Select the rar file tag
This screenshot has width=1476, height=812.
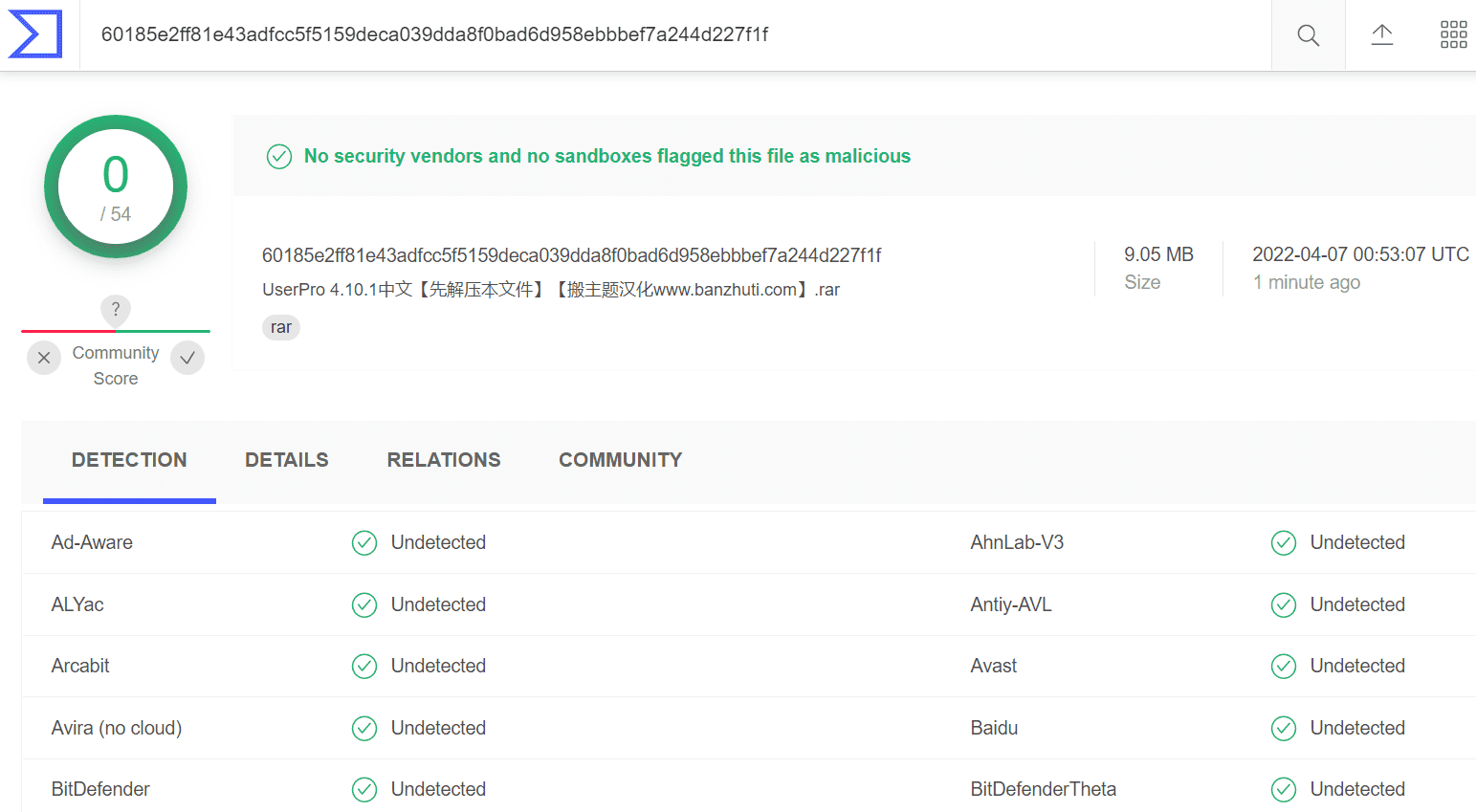coord(281,327)
